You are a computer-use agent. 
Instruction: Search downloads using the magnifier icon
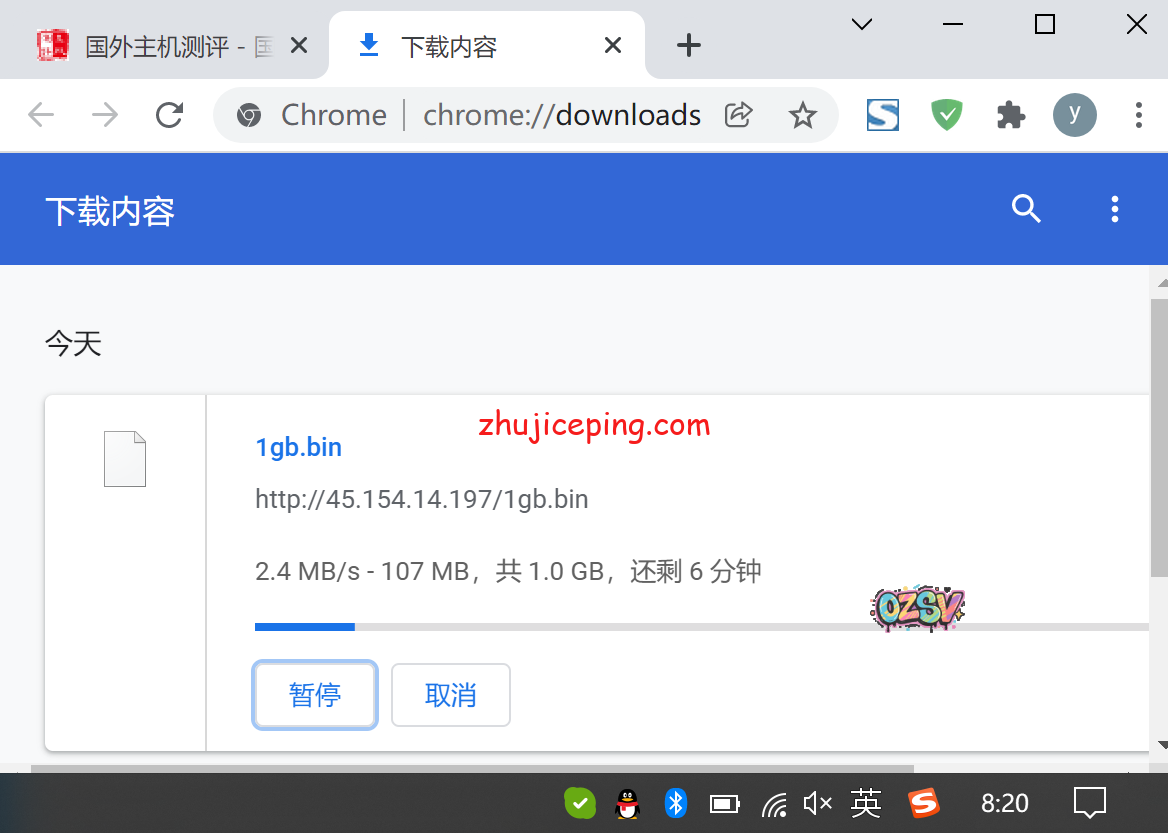click(x=1026, y=209)
